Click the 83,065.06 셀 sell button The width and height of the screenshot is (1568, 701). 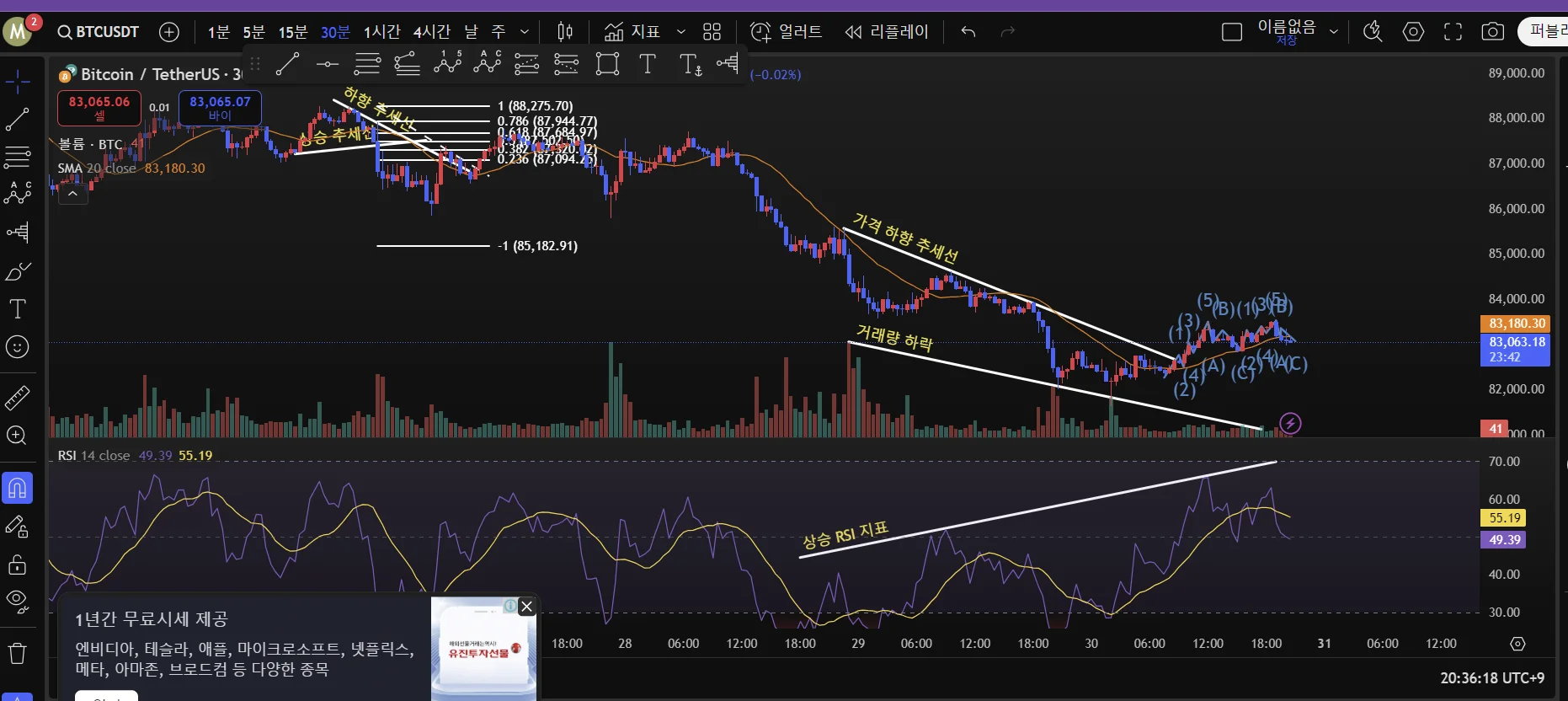[x=99, y=108]
